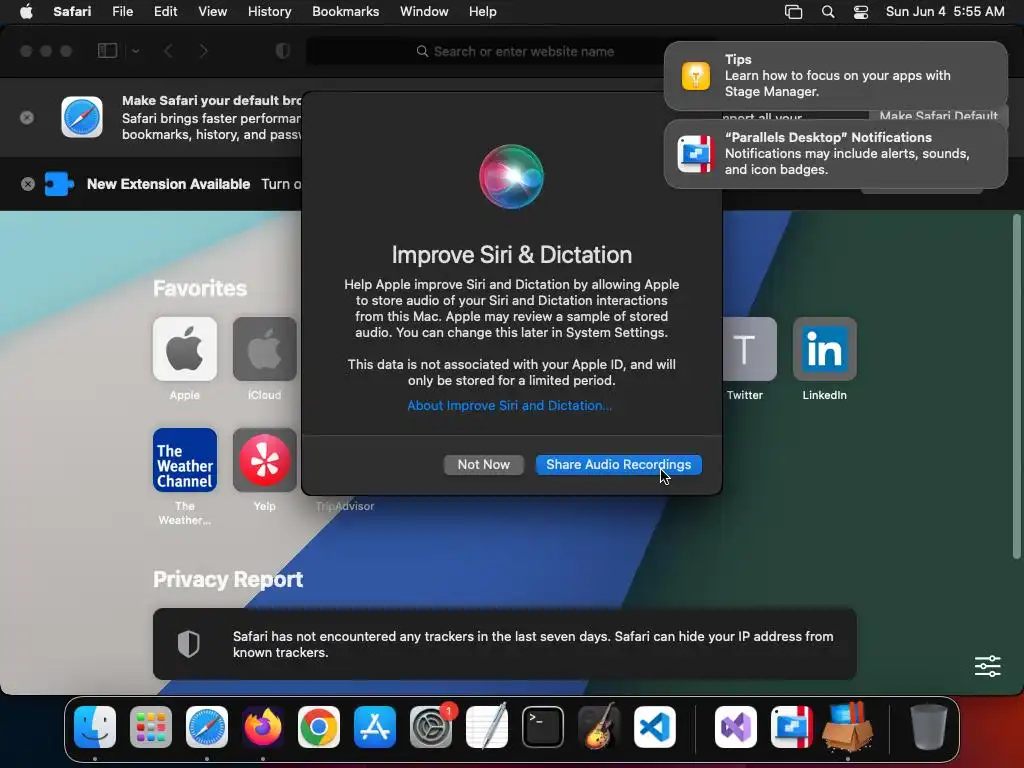Click Make Safari Default button
This screenshot has width=1024, height=768.
coord(938,116)
